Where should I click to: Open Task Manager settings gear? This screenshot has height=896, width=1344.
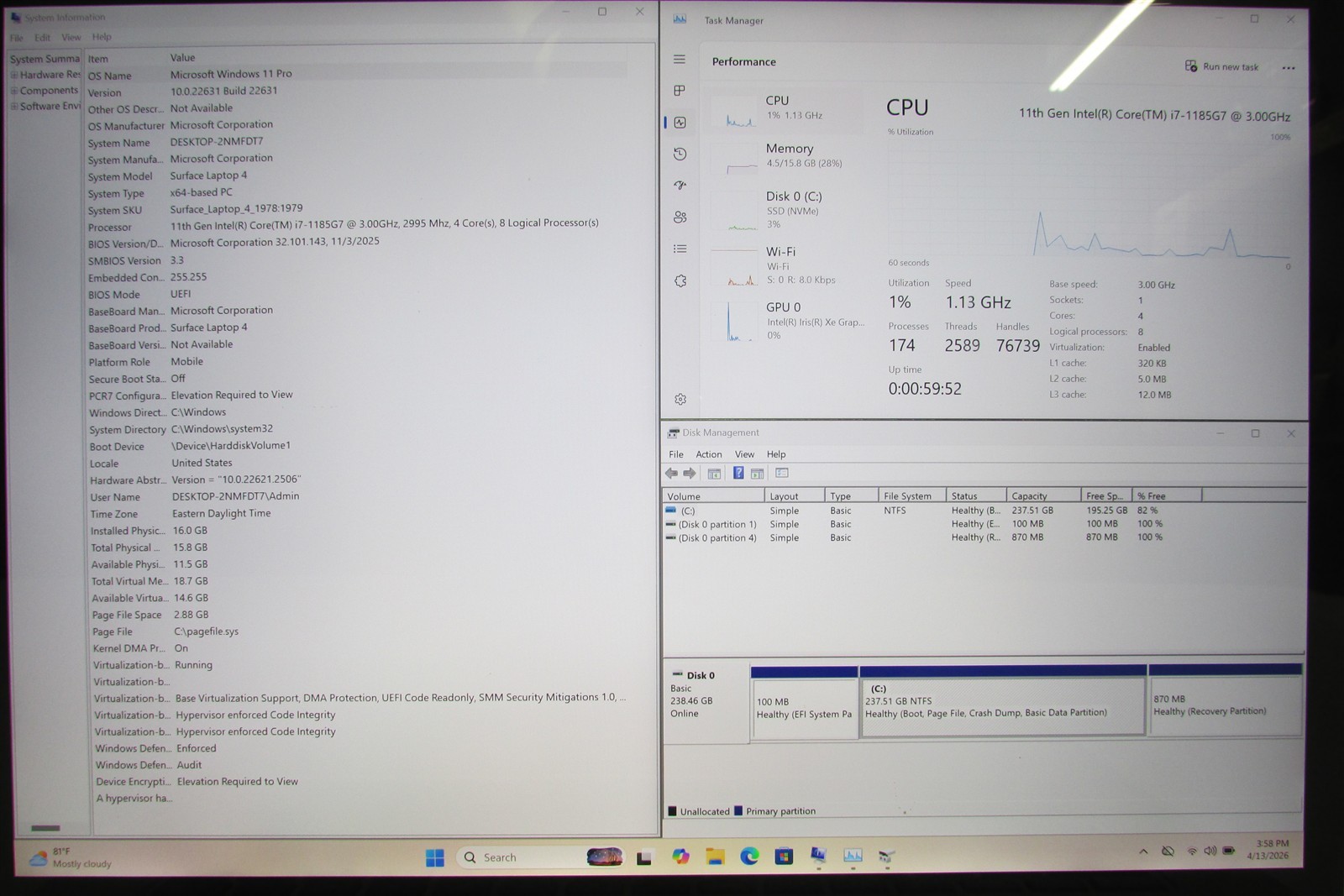(x=680, y=399)
